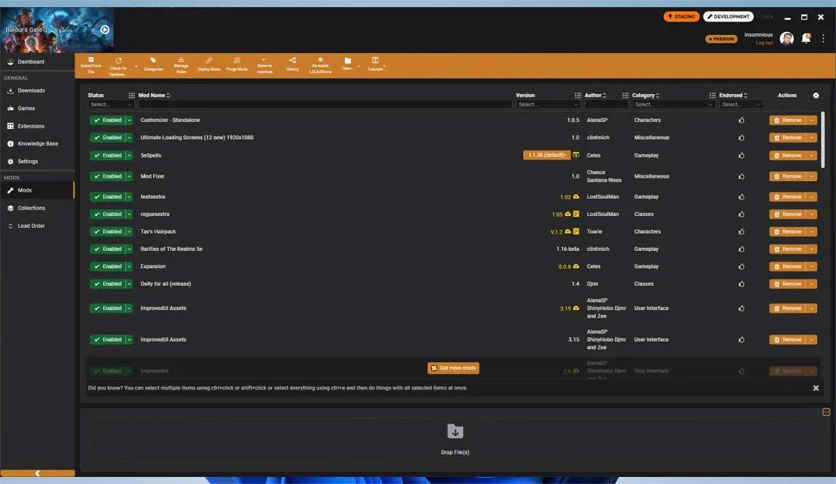This screenshot has width=836, height=484.
Task: Toggle Enabled status for Tav's Hairpack
Action: point(108,232)
